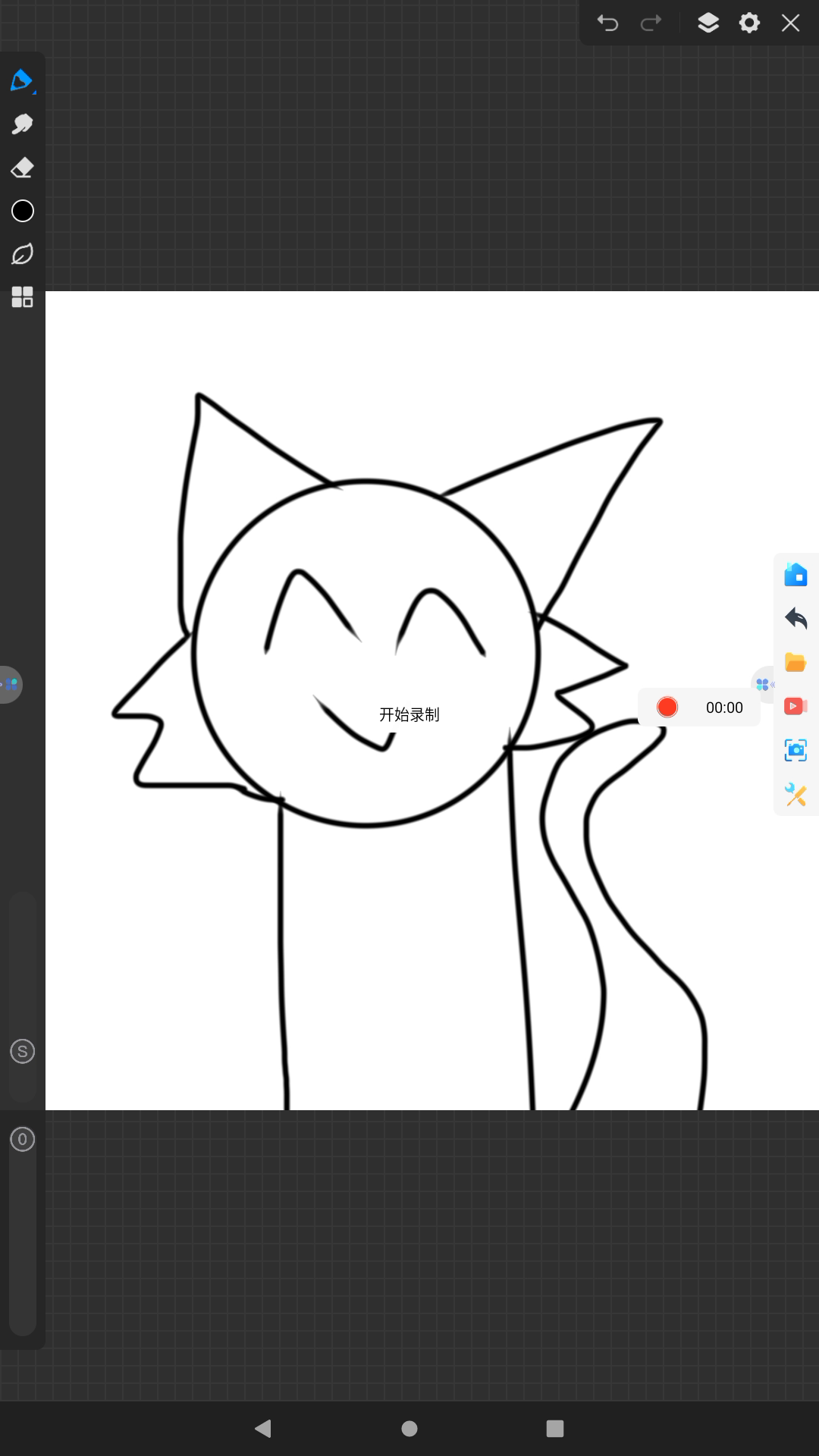
Task: Take a screenshot with capture icon
Action: point(795,751)
